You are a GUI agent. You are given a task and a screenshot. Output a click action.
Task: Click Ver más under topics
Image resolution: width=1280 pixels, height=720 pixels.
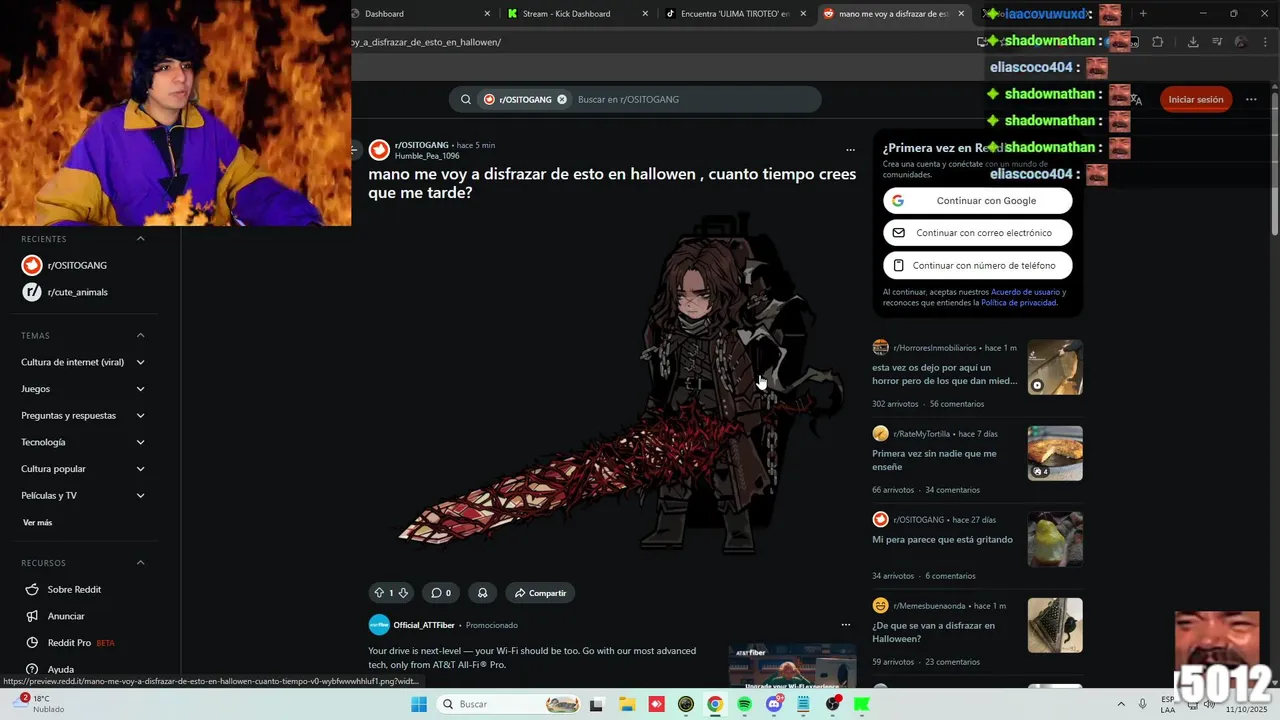tap(37, 522)
